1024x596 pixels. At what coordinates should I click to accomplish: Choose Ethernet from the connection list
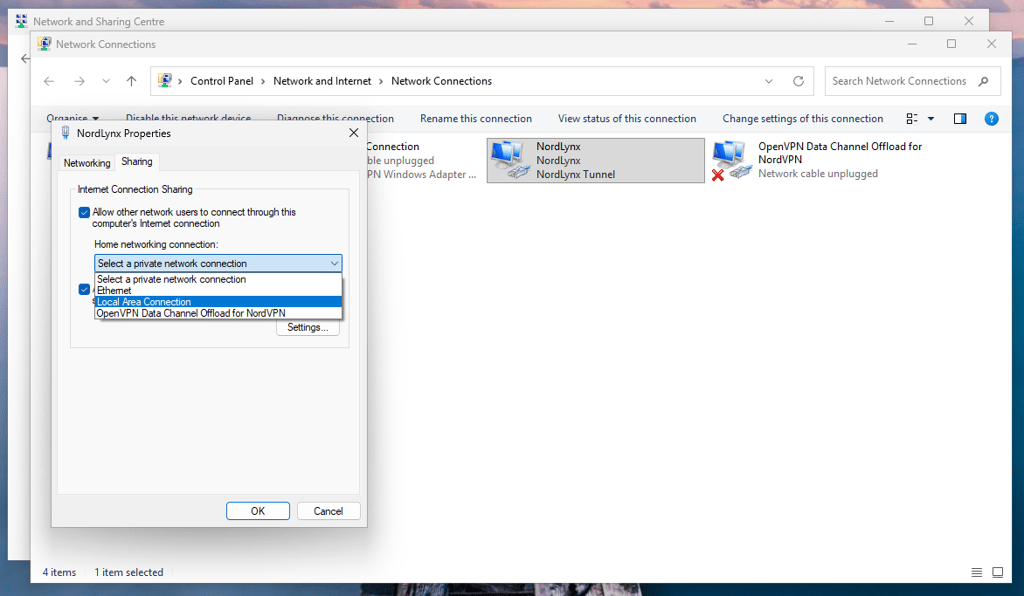point(218,290)
